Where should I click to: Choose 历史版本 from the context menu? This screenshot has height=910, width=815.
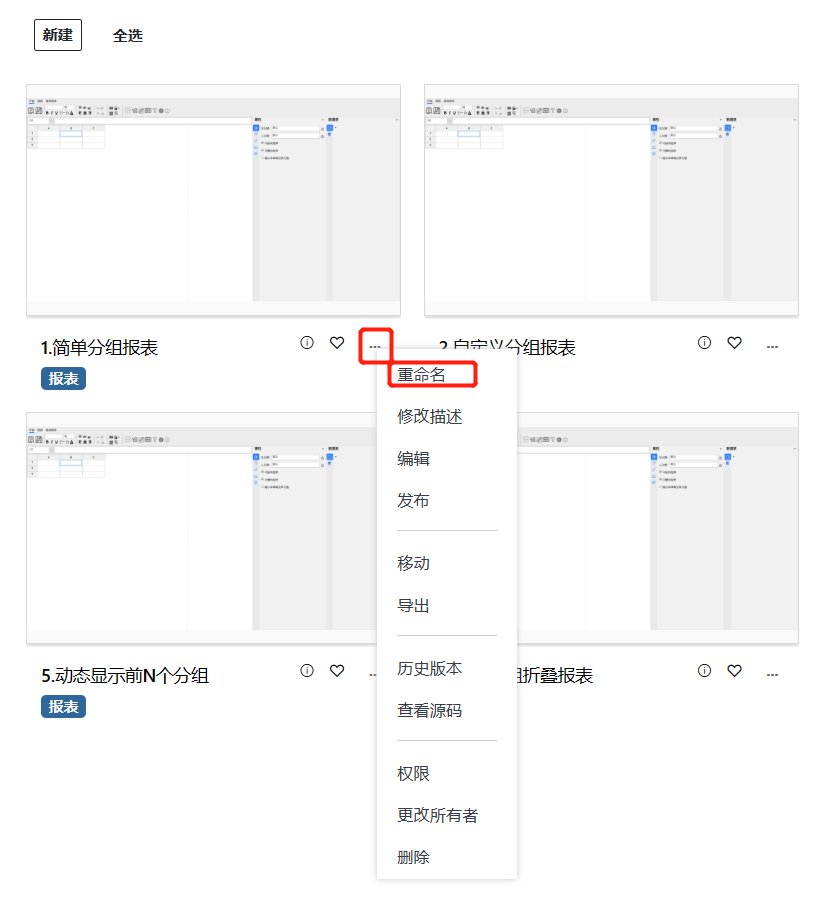(430, 668)
